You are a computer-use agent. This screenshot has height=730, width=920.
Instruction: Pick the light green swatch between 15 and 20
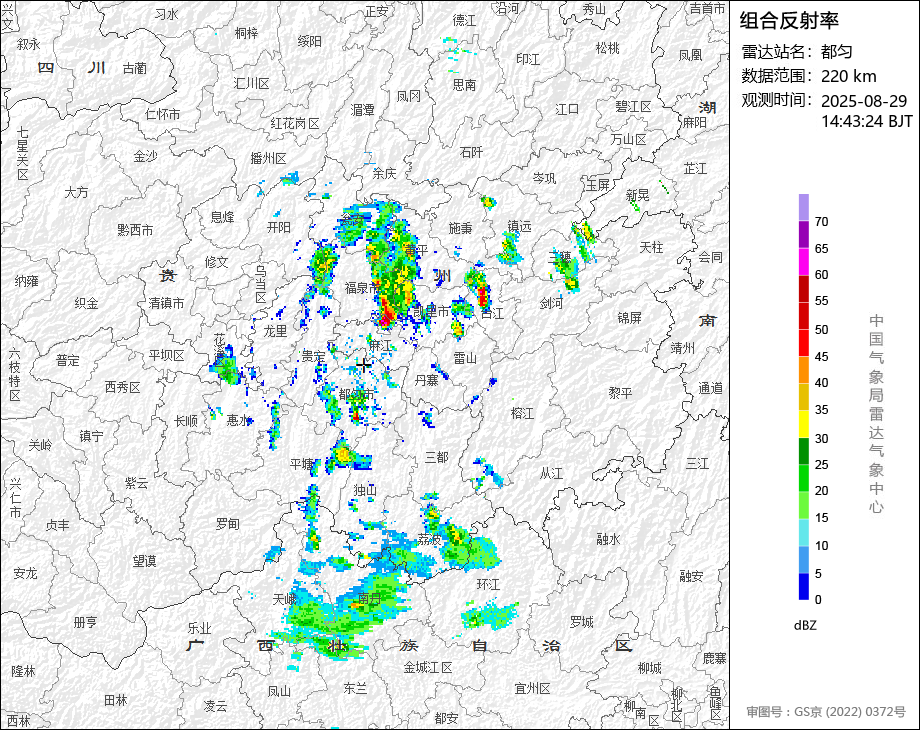tap(804, 505)
